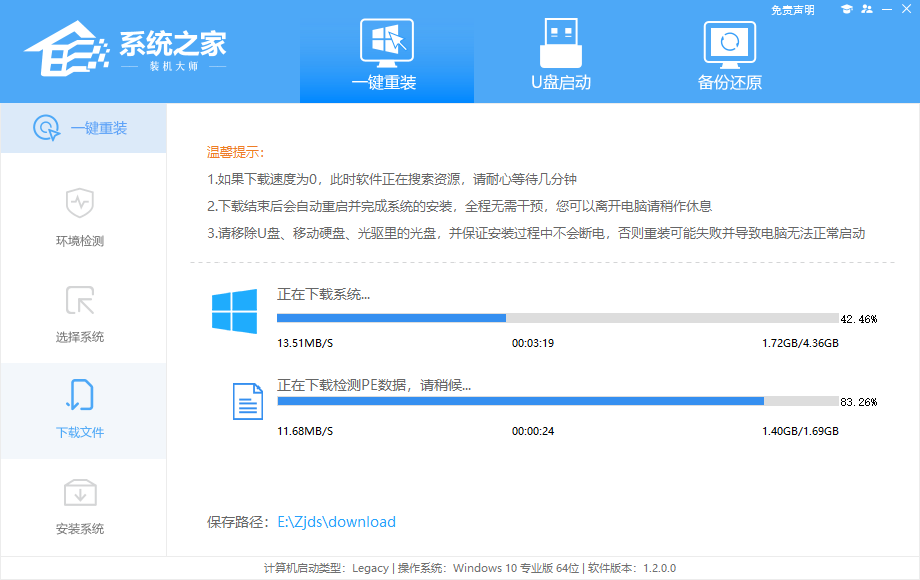Open the tutorial graduation cap icon
The height and width of the screenshot is (580, 920).
tap(846, 9)
